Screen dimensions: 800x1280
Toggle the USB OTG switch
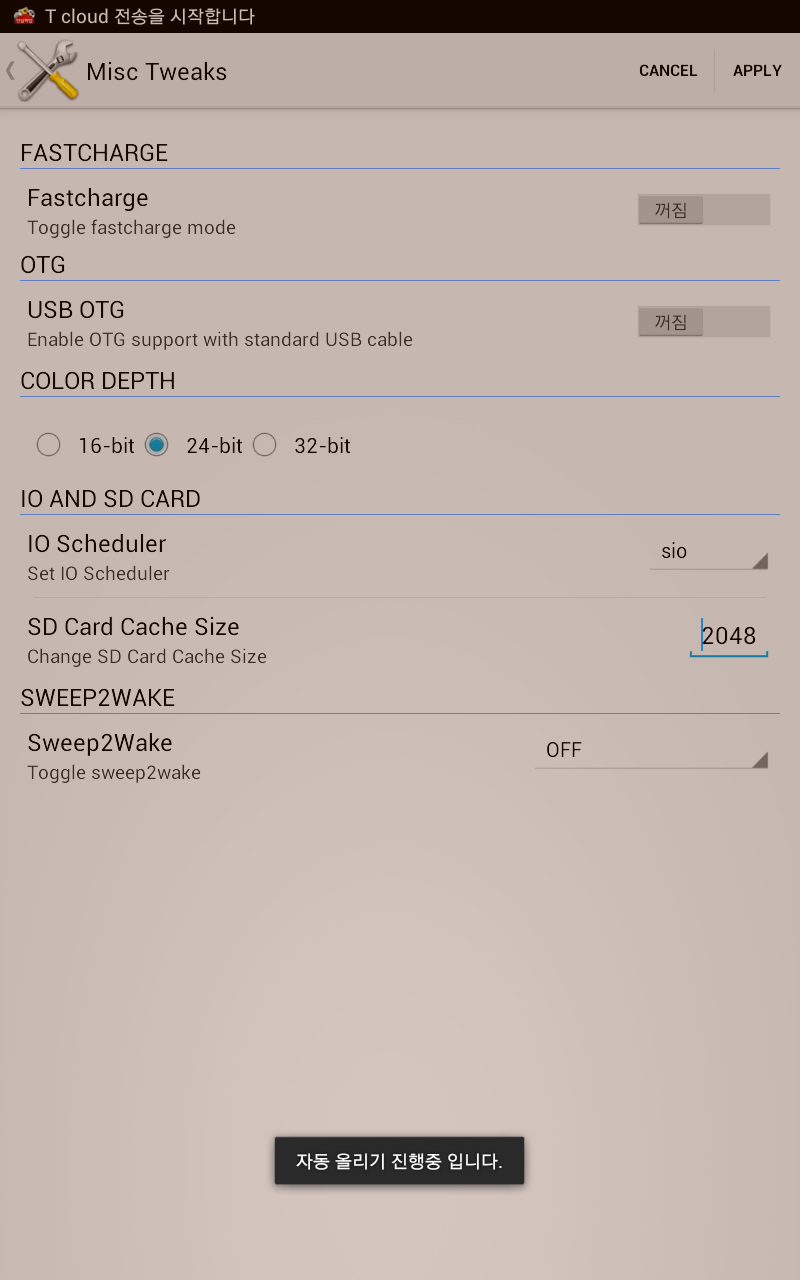click(x=703, y=322)
